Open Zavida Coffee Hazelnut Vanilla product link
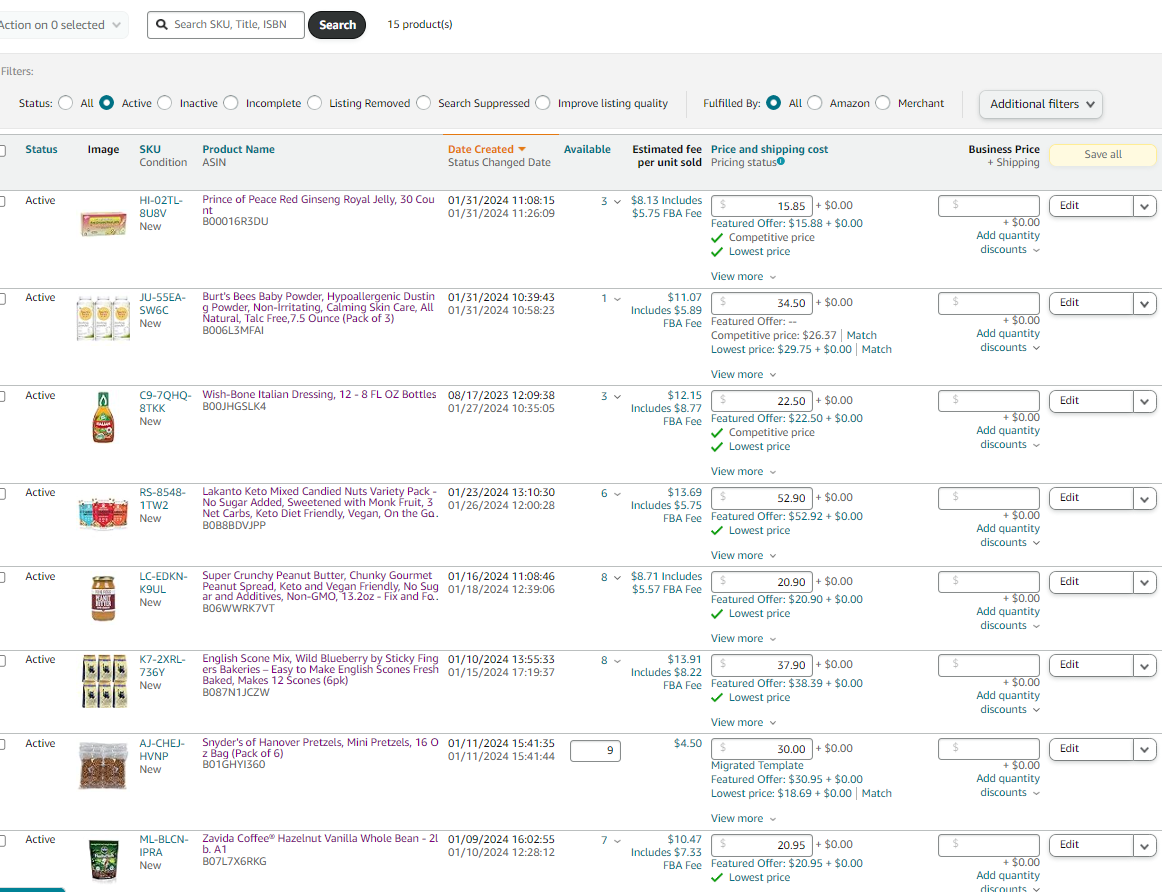The image size is (1162, 892). 320,843
